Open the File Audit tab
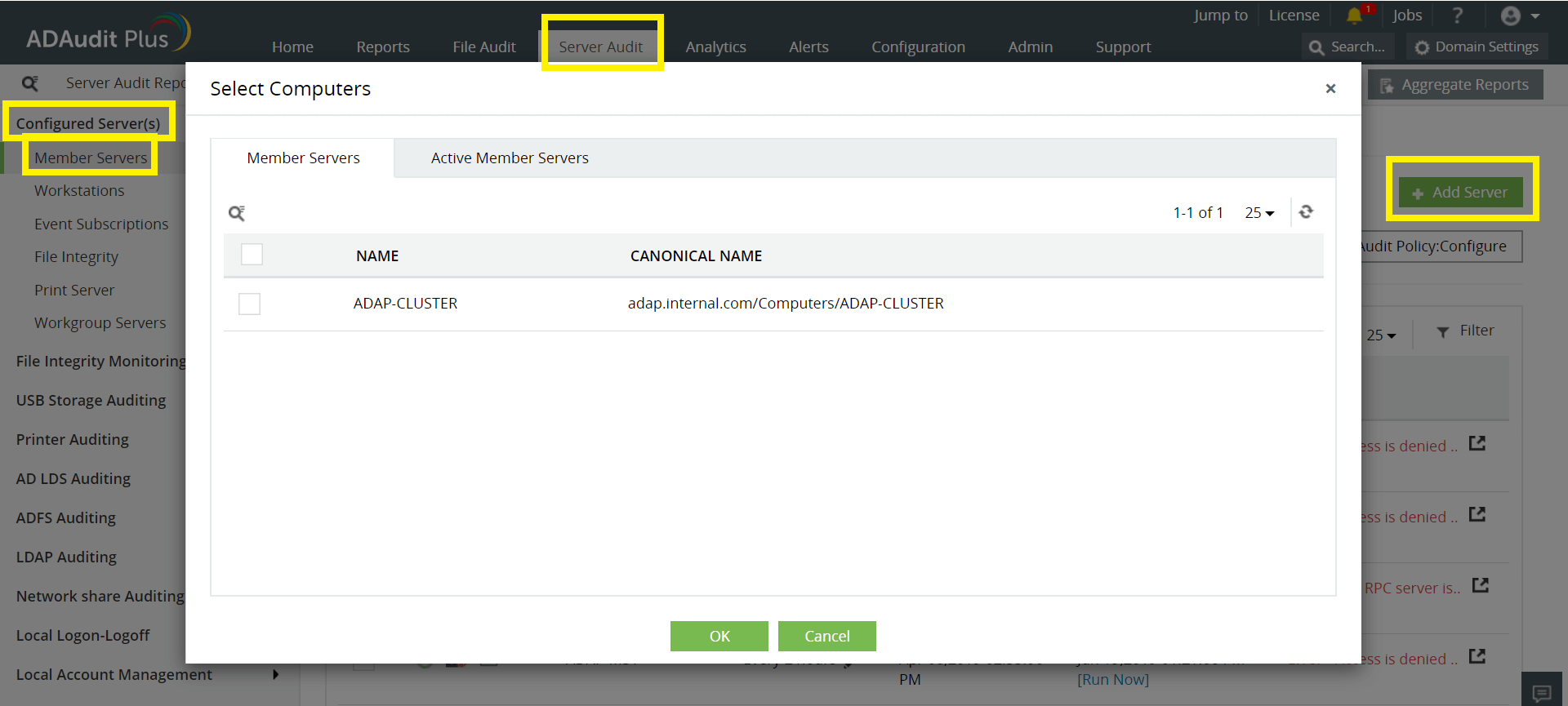The width and height of the screenshot is (1568, 706). click(x=484, y=47)
